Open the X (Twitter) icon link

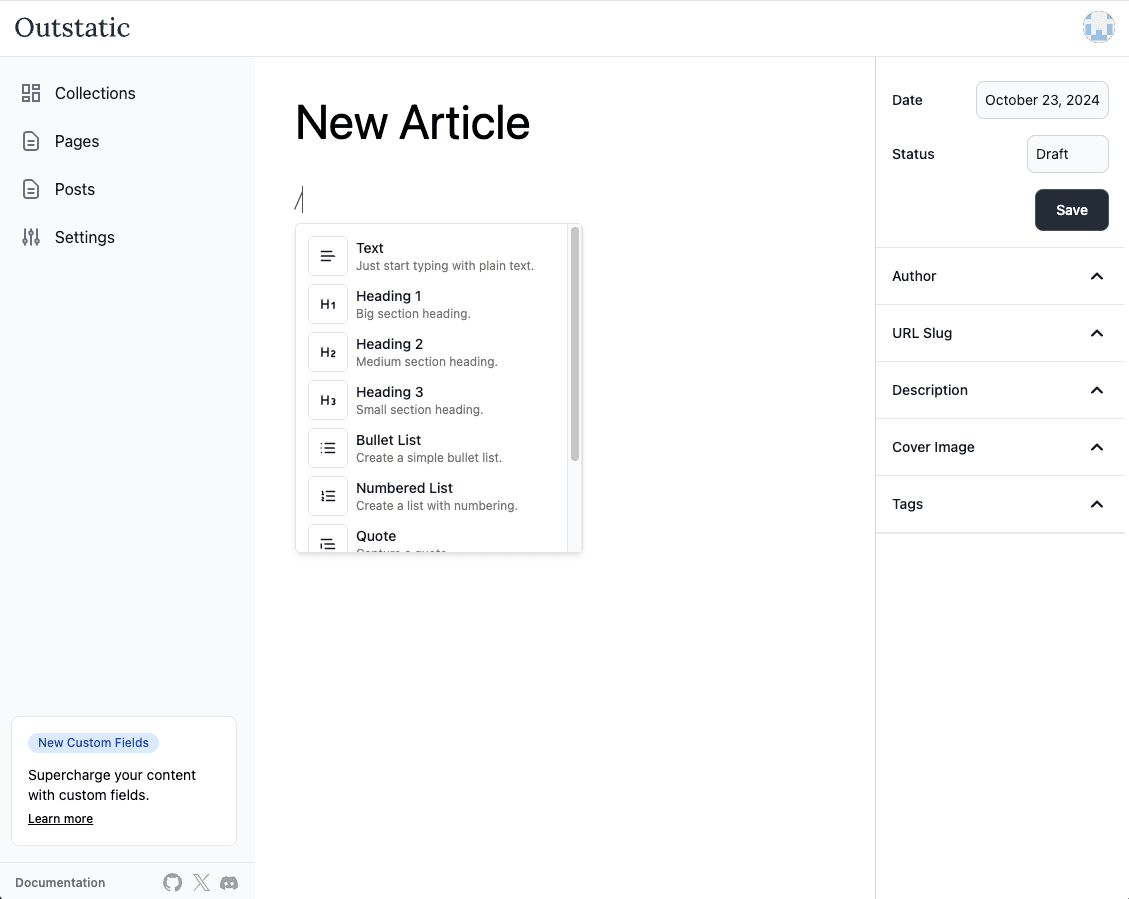[x=201, y=882]
